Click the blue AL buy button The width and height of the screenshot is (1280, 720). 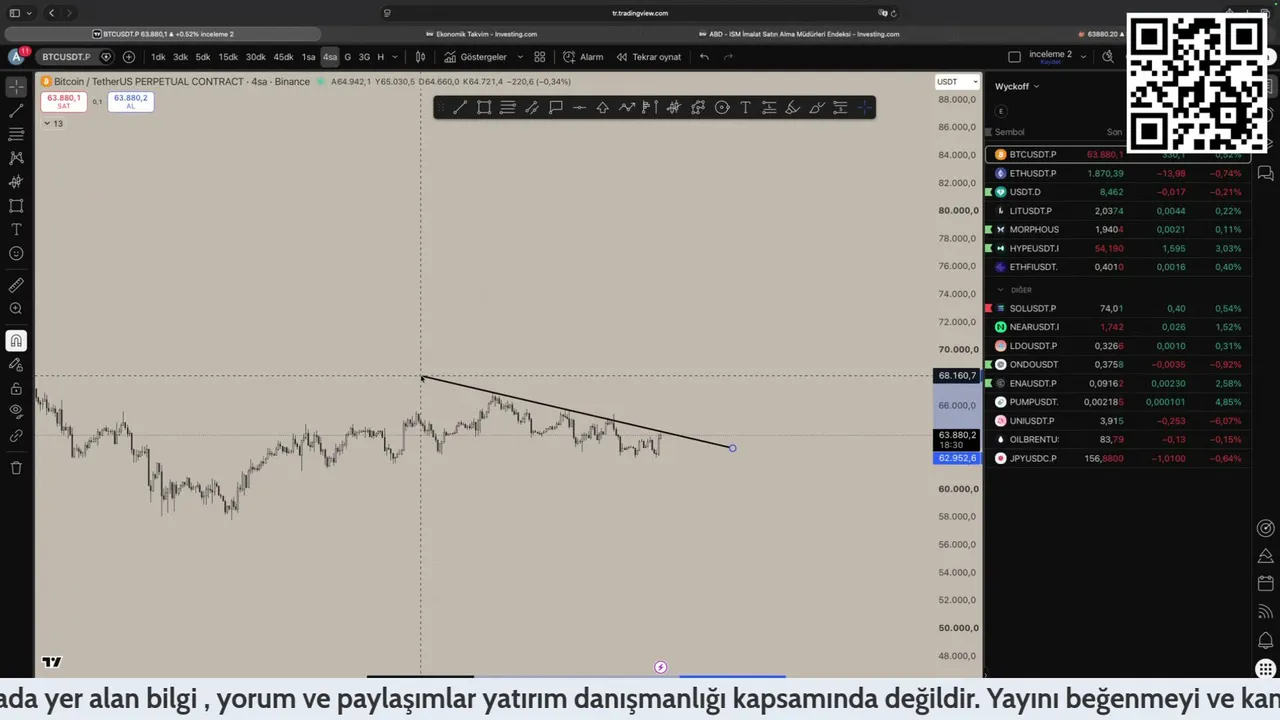(x=130, y=101)
